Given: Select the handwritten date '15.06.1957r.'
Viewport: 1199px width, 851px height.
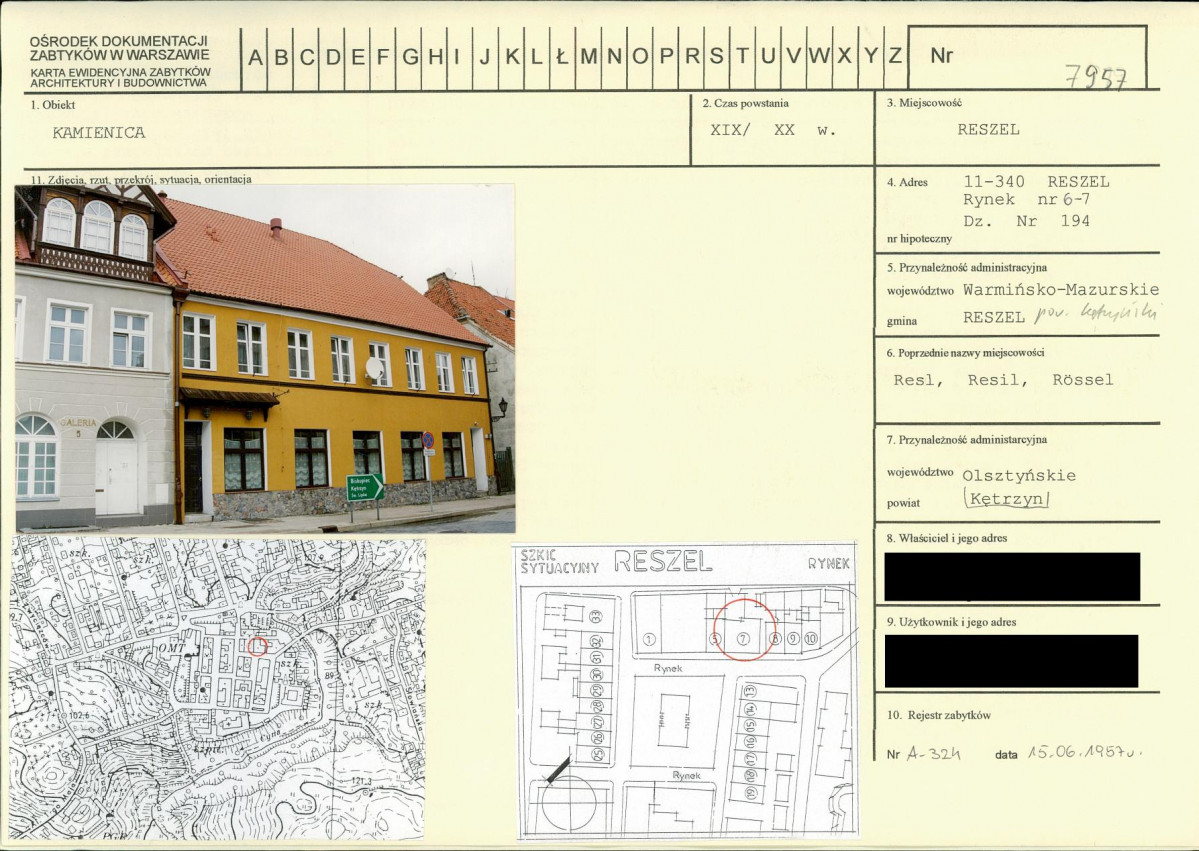Looking at the screenshot, I should tap(1084, 752).
